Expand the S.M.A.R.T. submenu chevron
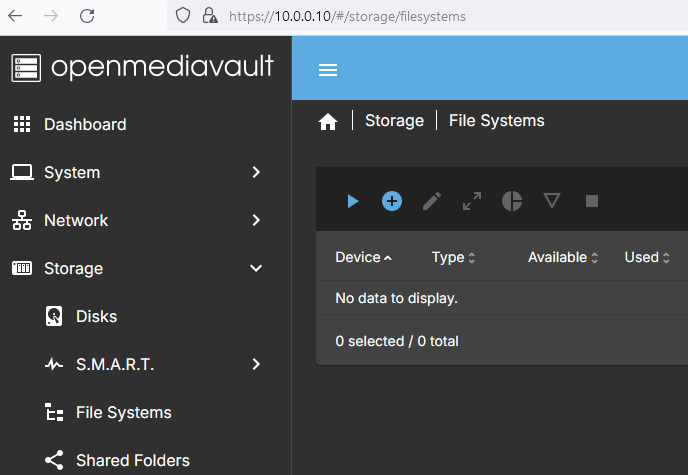Screen dimensions: 688x475 256,364
